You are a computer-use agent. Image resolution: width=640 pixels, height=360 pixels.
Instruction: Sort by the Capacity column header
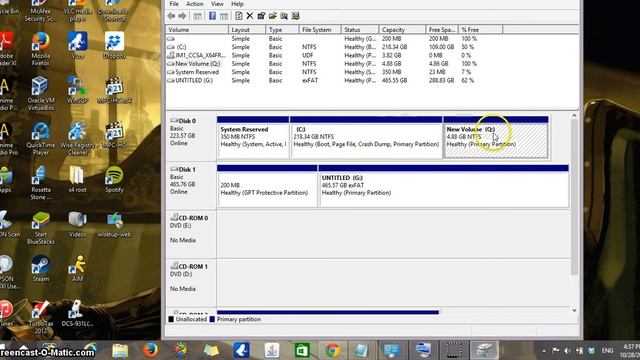click(x=402, y=30)
